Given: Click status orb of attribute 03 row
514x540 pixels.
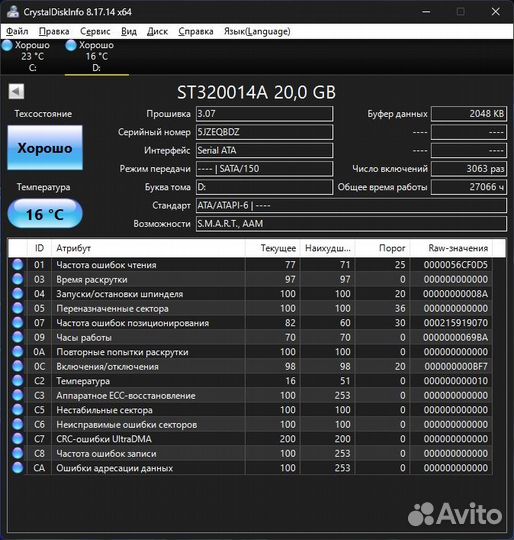Looking at the screenshot, I should pos(18,279).
